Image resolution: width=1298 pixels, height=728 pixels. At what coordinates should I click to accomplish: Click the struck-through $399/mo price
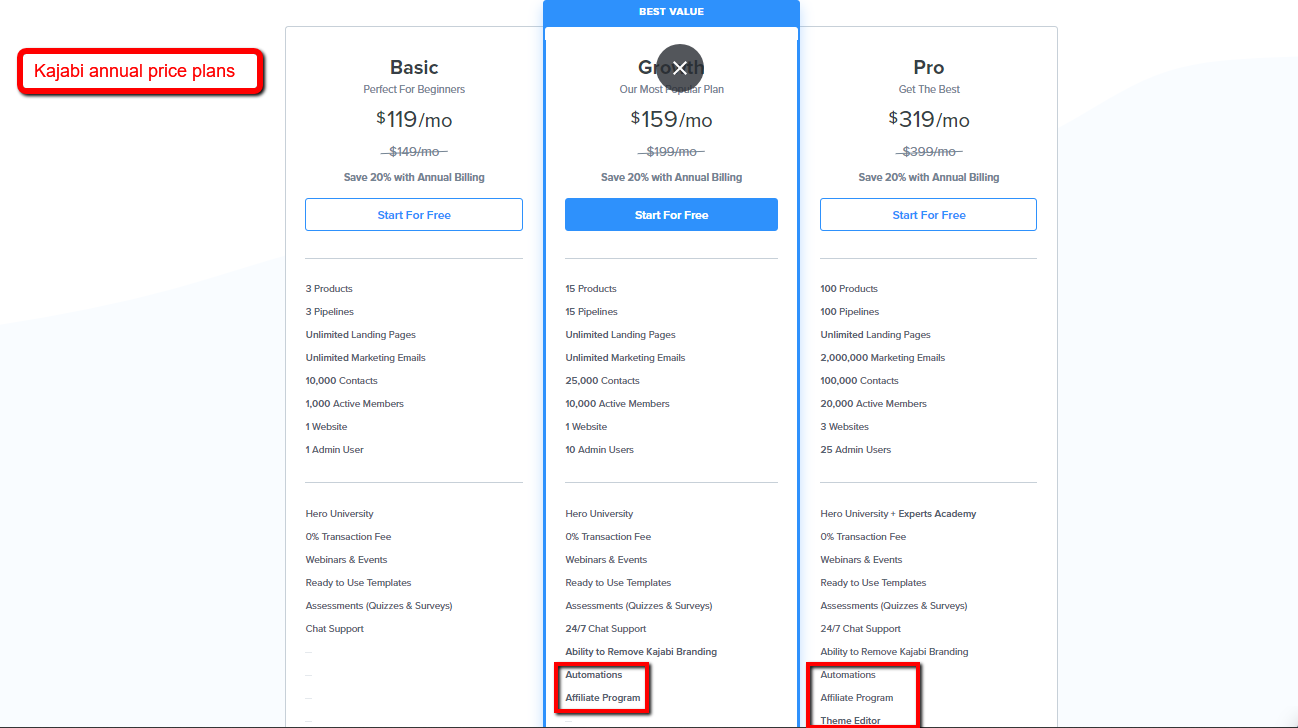[928, 152]
